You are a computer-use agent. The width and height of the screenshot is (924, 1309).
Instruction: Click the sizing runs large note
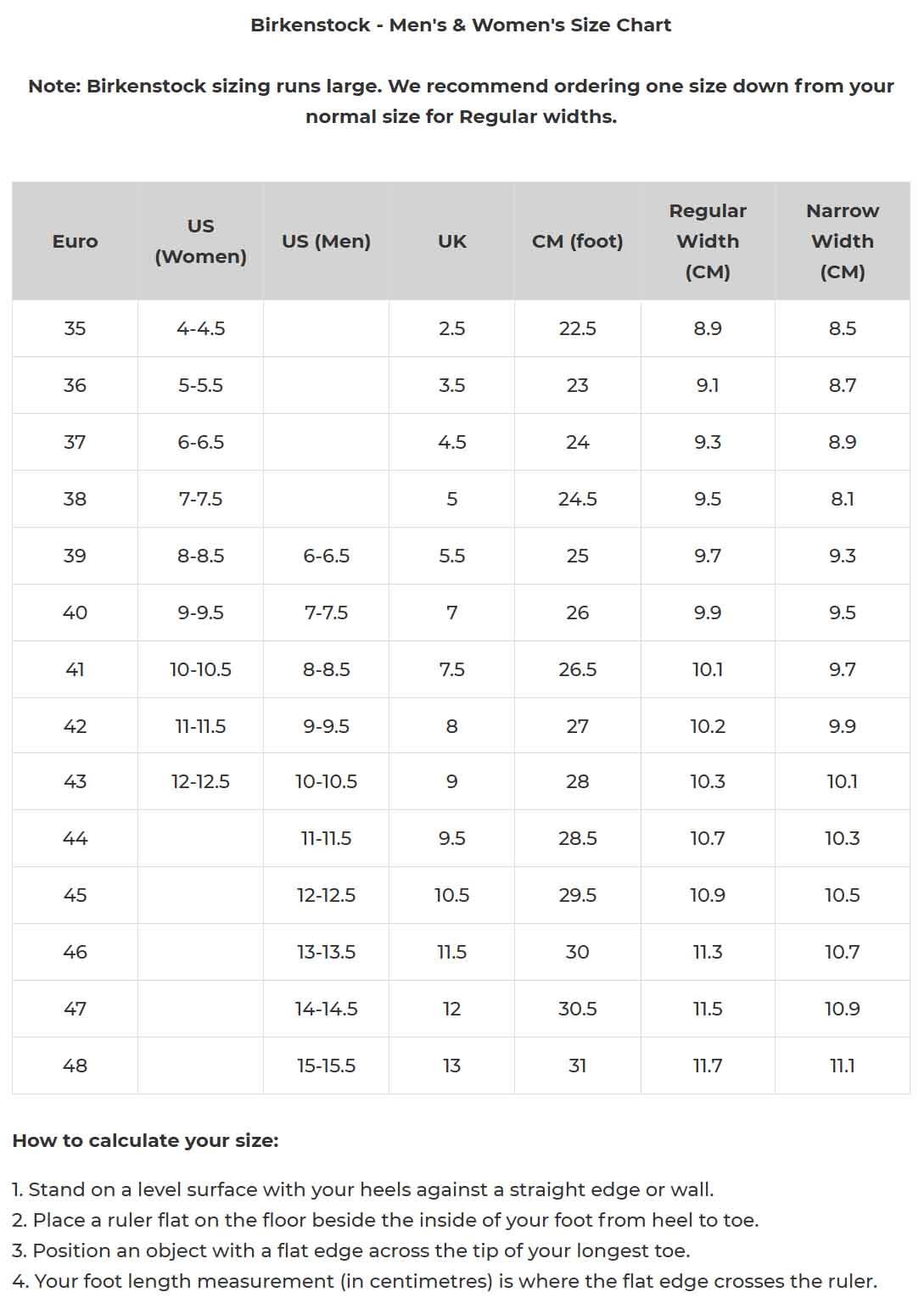coord(461,101)
